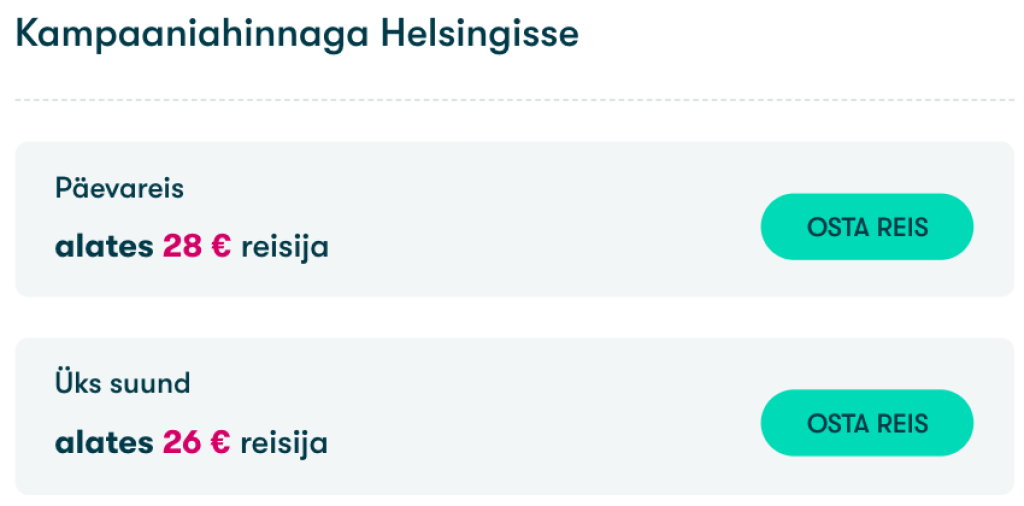Click the Kampaaniahinnaga Helsingisse heading
Screen dimensions: 1024x506
[x=297, y=35]
